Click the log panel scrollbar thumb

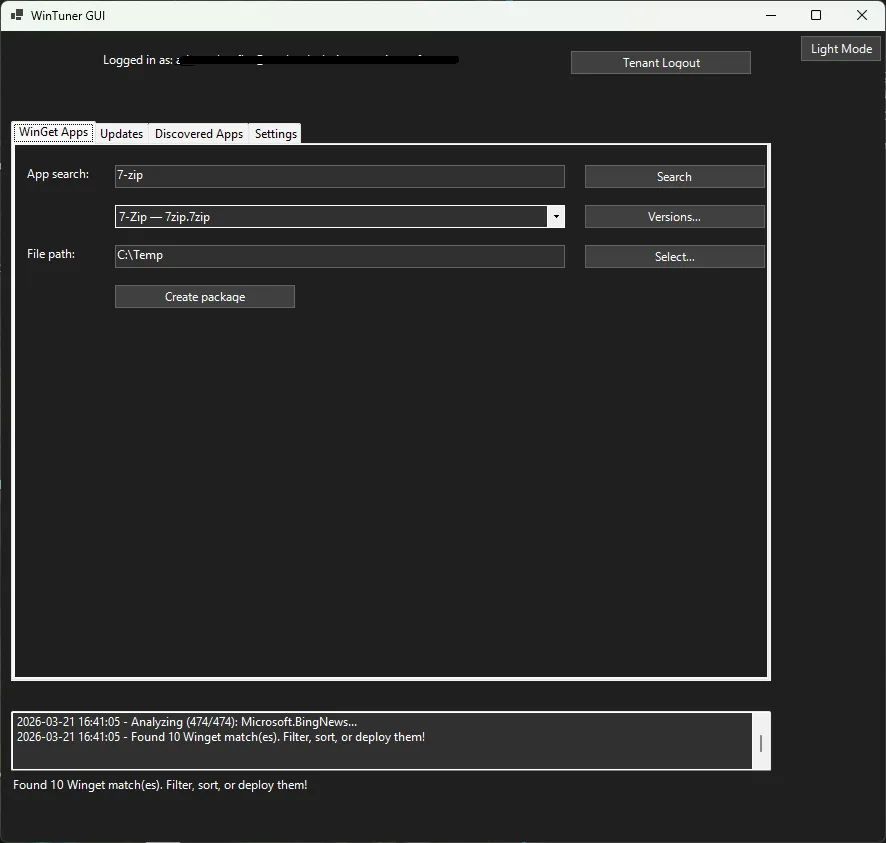point(761,743)
